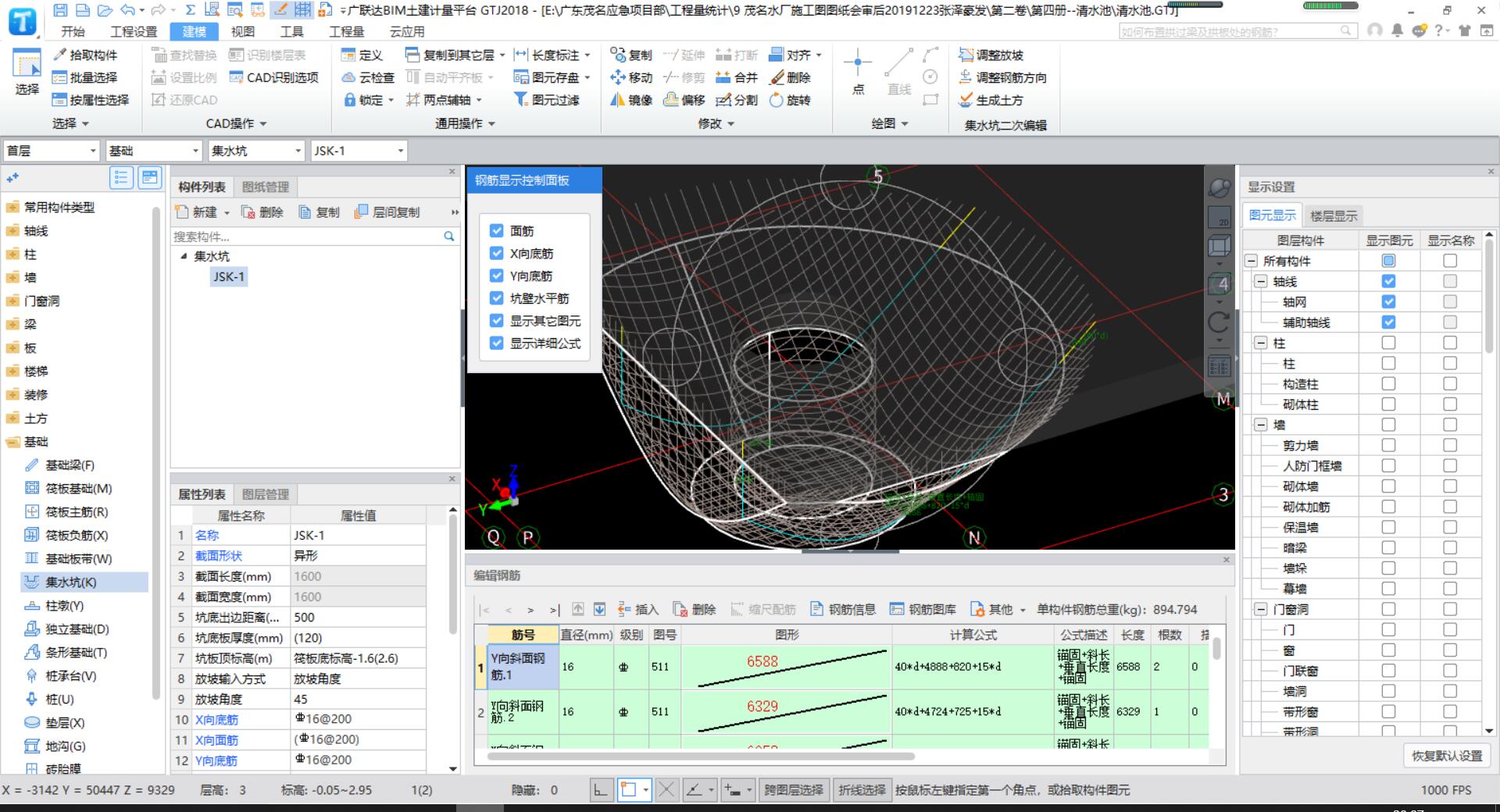The width and height of the screenshot is (1500, 812).
Task: Click the 复制 copy tool in 修改 group
Action: pos(631,55)
